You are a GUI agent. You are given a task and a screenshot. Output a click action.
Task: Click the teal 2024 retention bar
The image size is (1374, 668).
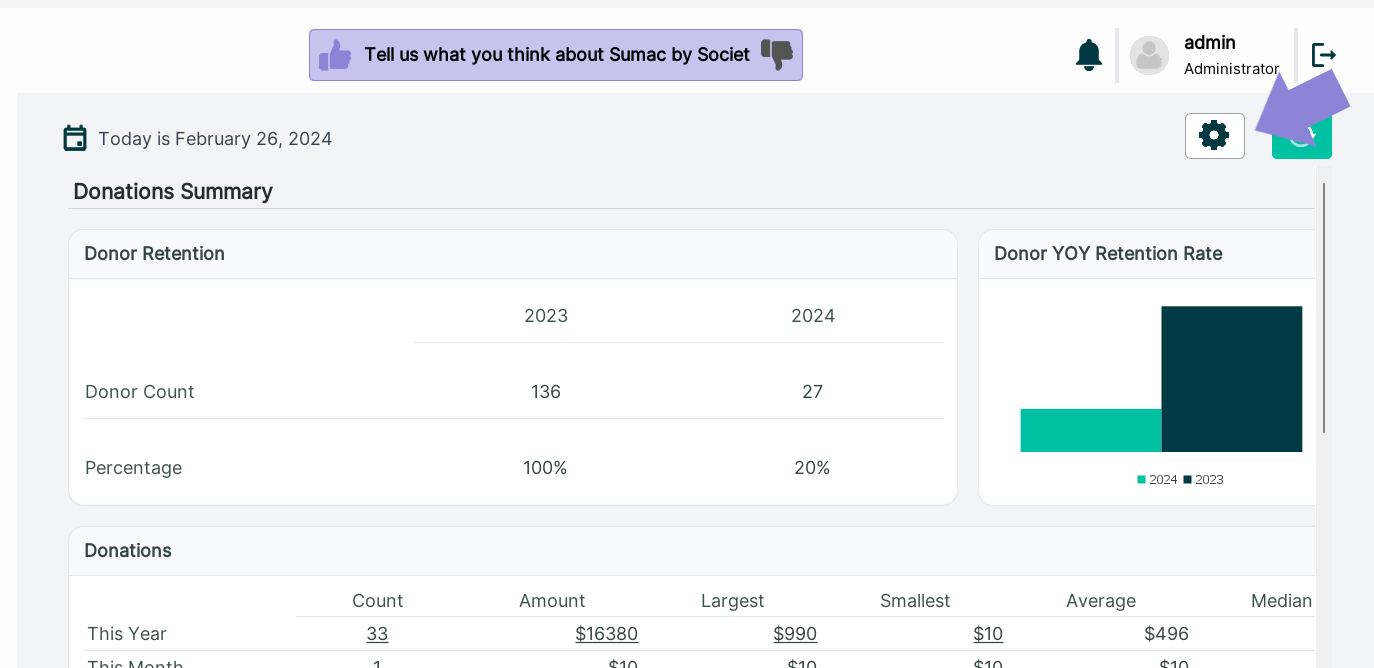click(x=1091, y=430)
